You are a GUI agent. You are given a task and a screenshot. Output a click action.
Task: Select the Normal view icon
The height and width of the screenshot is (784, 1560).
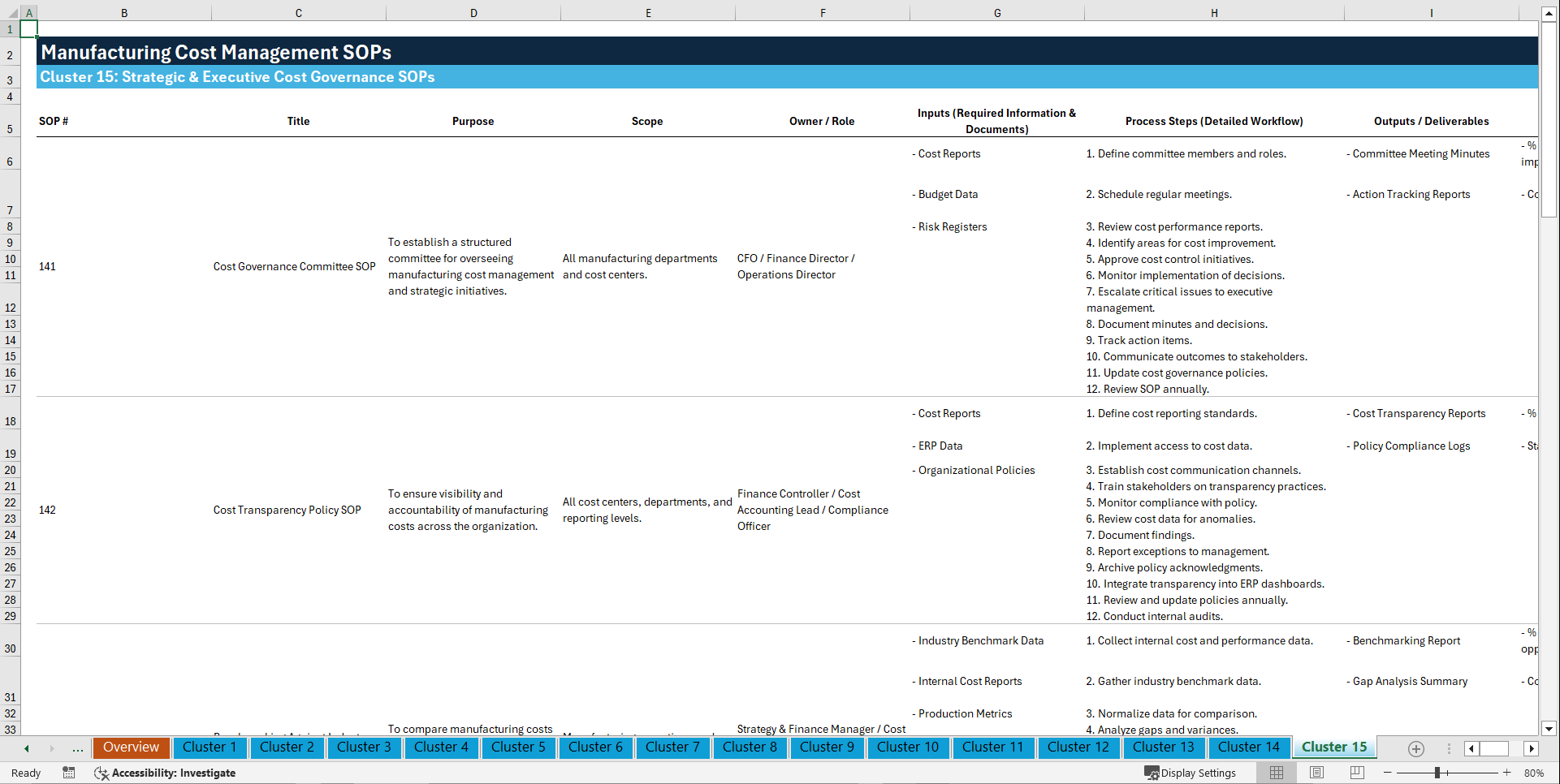click(x=1276, y=773)
